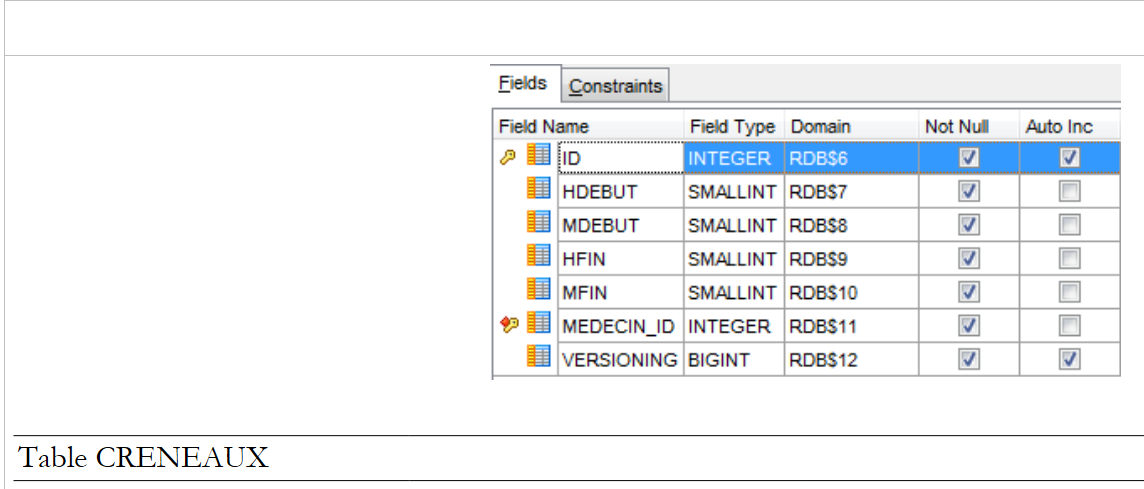Screen dimensions: 1144x489
Task: Open the Fields tab
Action: pos(523,83)
